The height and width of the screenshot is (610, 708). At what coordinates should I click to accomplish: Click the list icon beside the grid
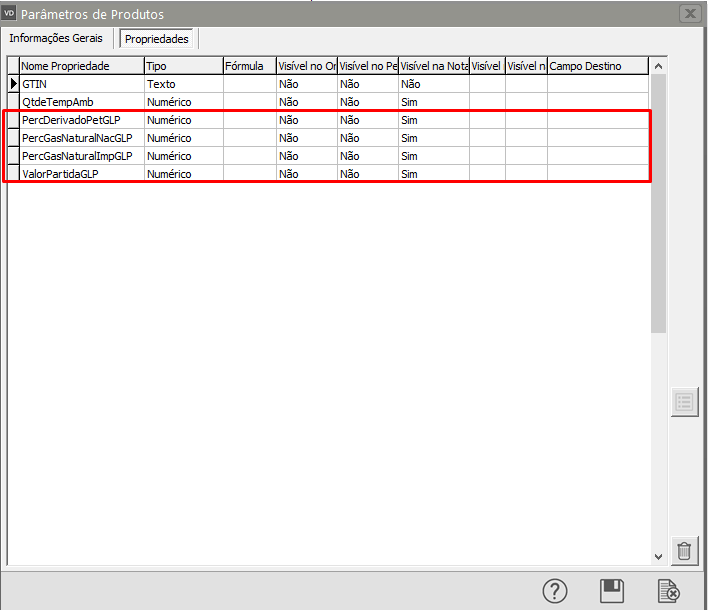pos(684,402)
